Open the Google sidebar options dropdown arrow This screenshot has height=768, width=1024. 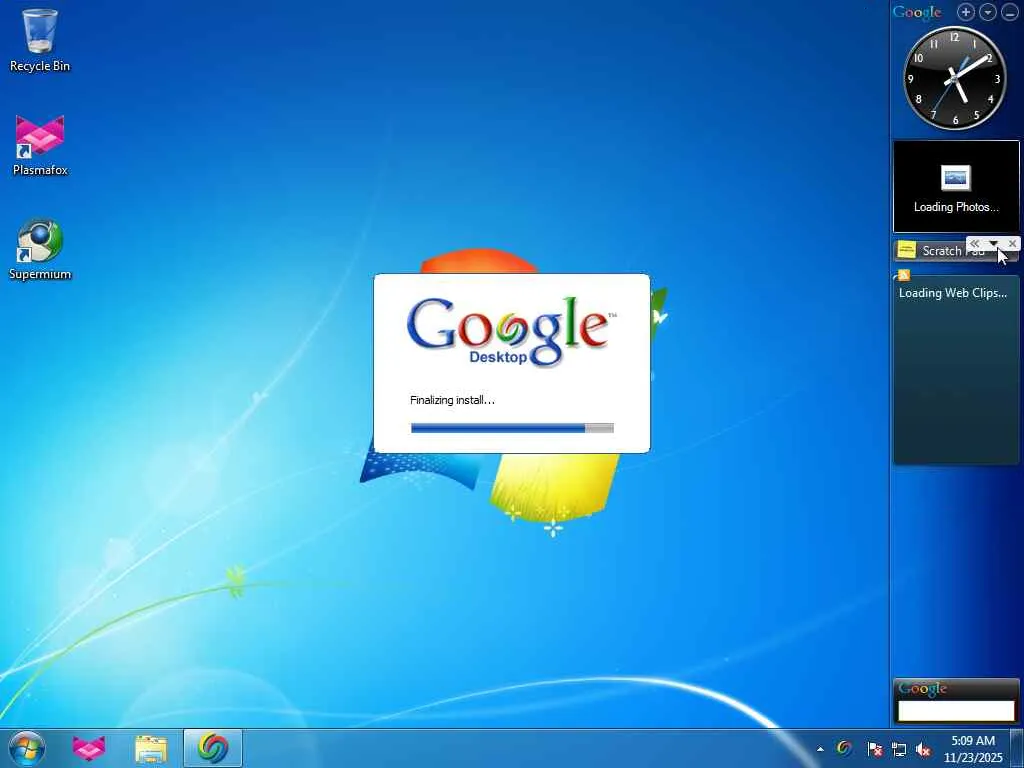click(x=987, y=12)
